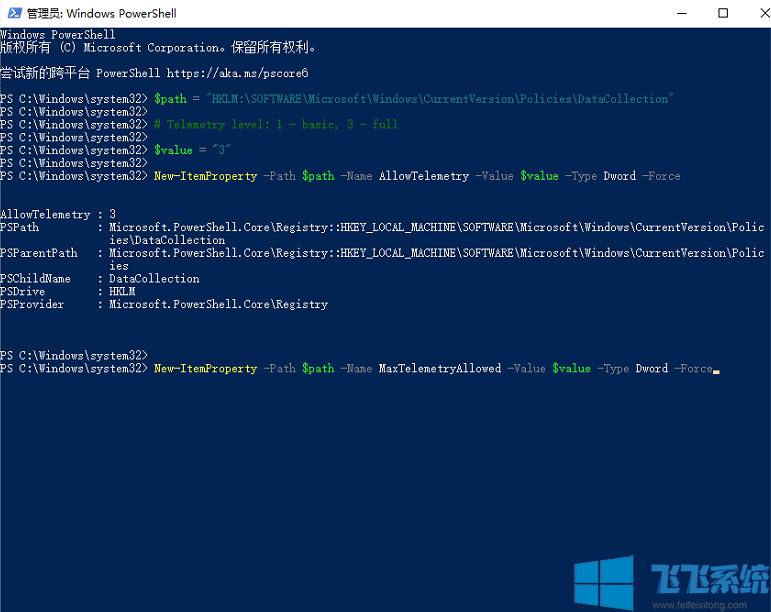This screenshot has height=612, width=771.
Task: Click the https://aka.ms/pscore6 URL text
Action: [237, 73]
